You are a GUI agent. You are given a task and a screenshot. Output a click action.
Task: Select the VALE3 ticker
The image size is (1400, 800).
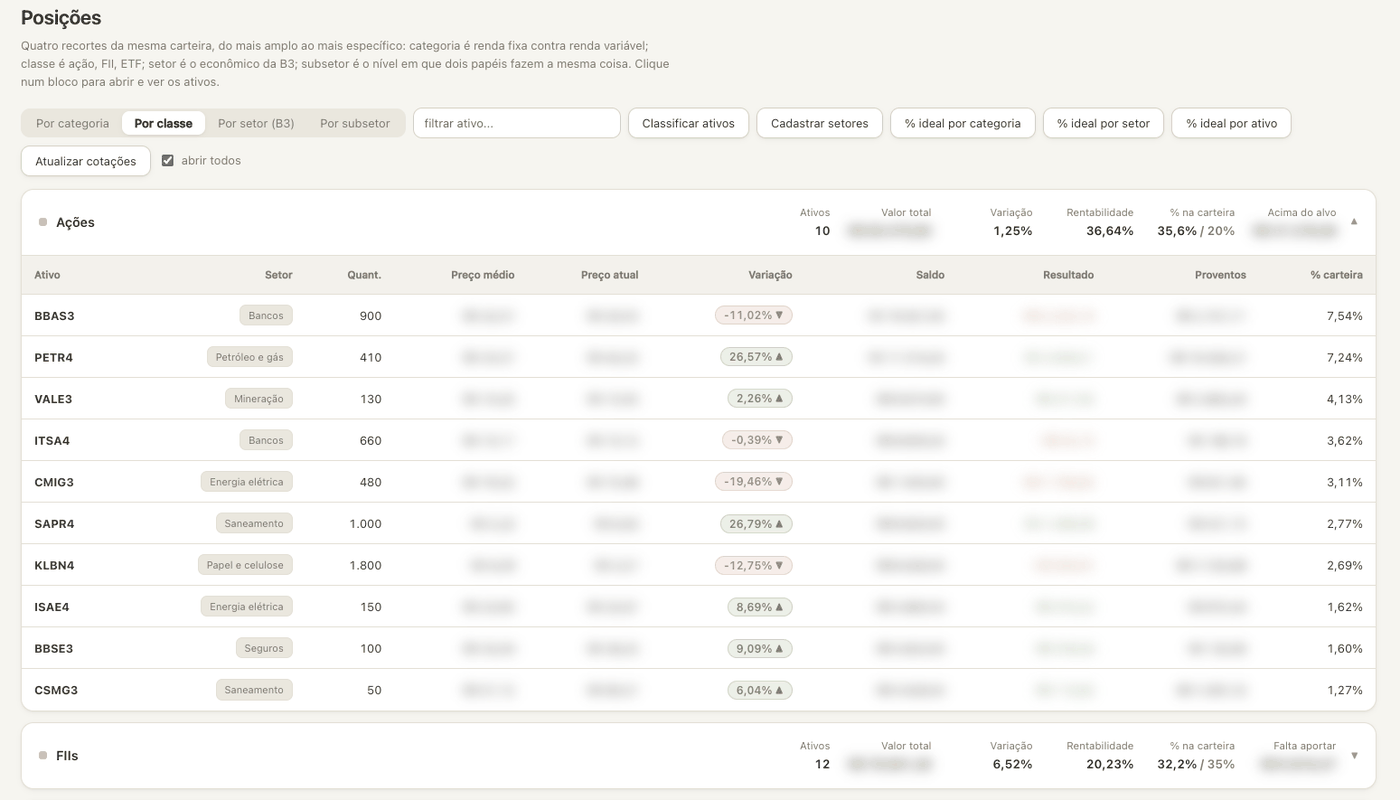pos(53,399)
